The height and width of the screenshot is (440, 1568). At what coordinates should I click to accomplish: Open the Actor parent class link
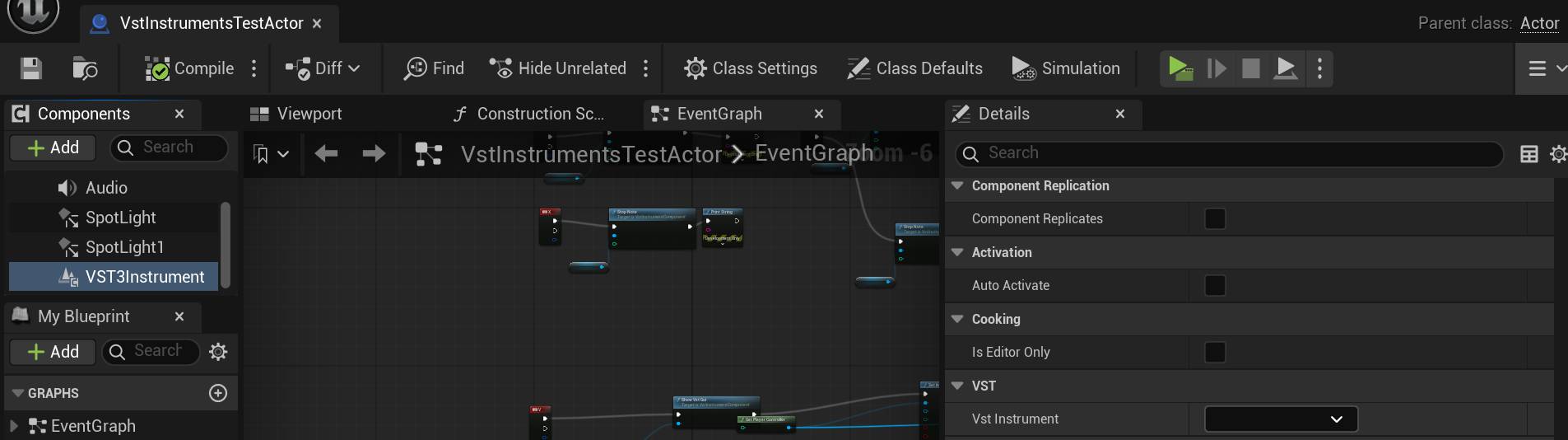(1539, 23)
